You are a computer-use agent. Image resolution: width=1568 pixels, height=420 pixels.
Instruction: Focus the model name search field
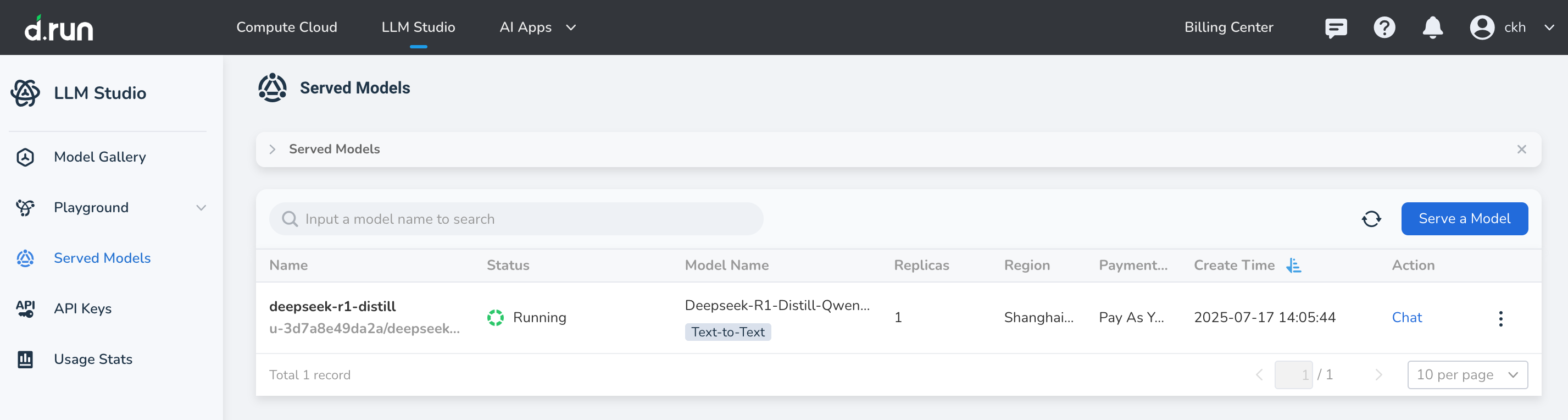tap(518, 219)
